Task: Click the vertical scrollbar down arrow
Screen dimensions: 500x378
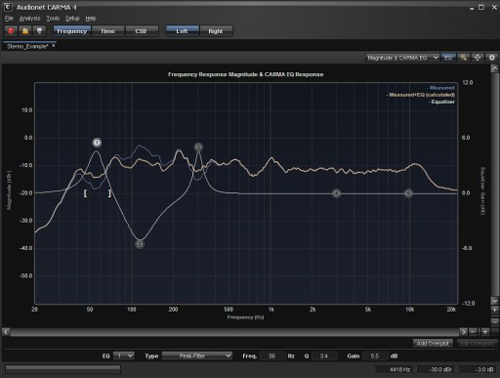Action: (494, 301)
